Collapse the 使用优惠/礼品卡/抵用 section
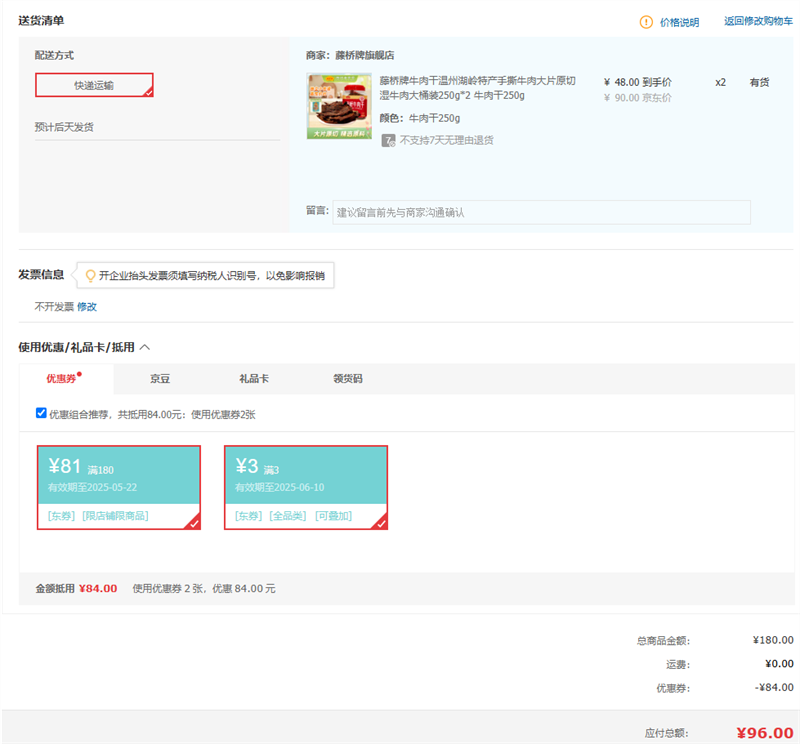 (x=145, y=347)
